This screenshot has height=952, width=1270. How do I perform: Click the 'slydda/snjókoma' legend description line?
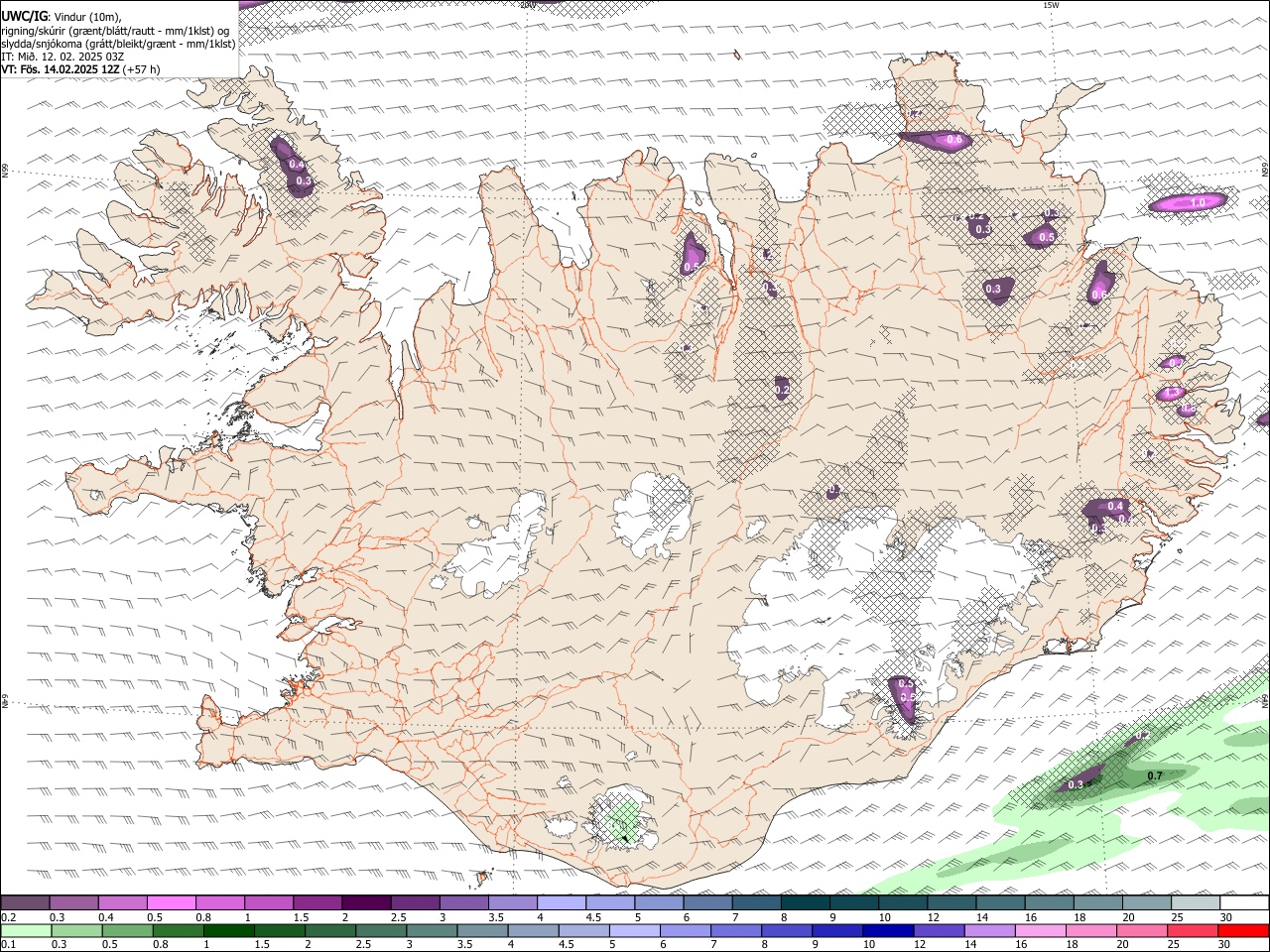[118, 44]
